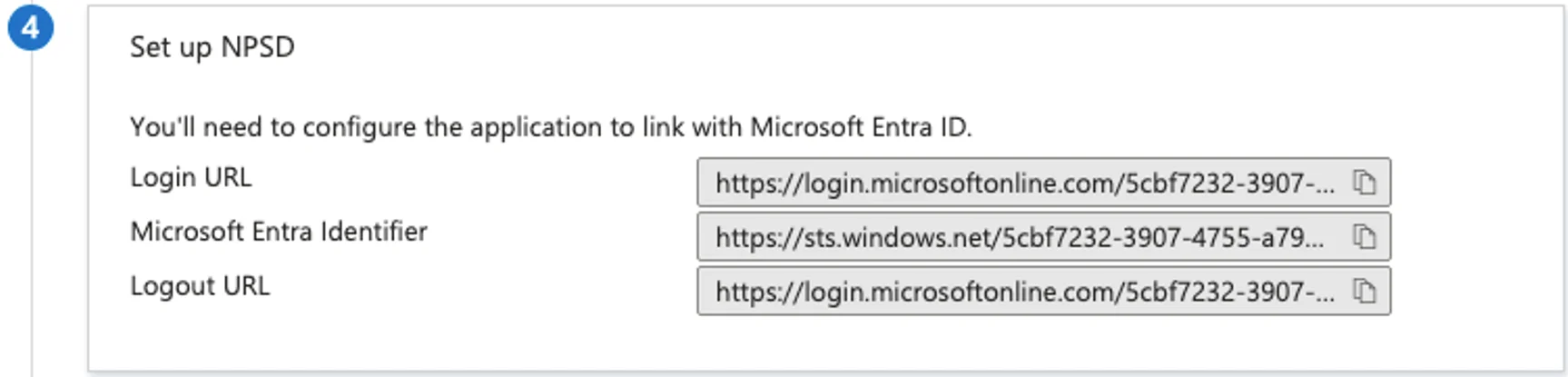Viewport: 1568px width, 377px height.
Task: Click the configuration instruction sentence
Action: click(x=551, y=127)
